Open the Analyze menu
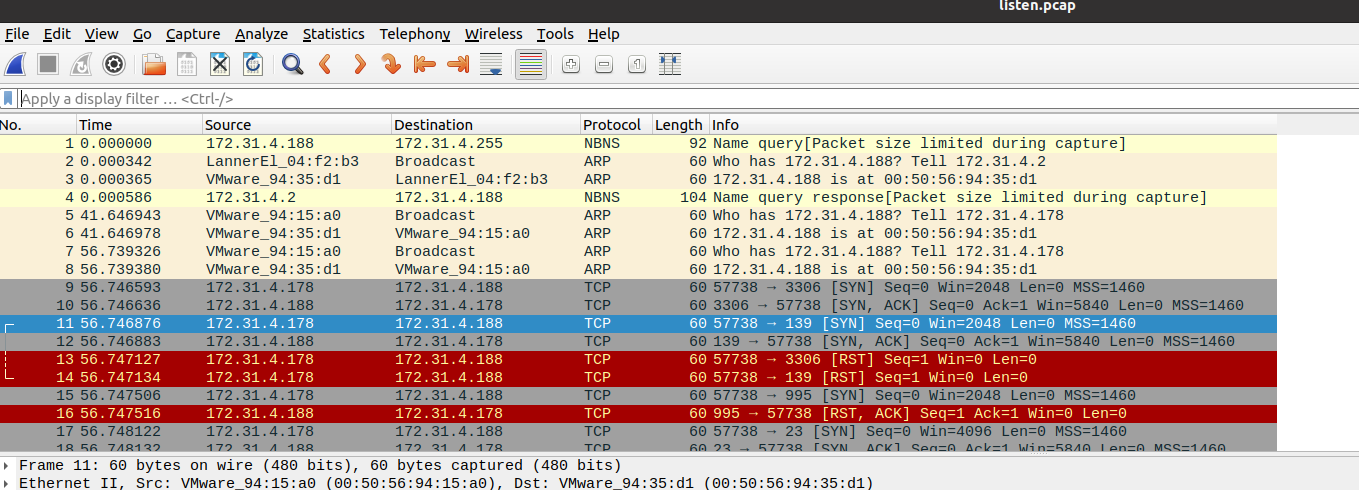 261,34
